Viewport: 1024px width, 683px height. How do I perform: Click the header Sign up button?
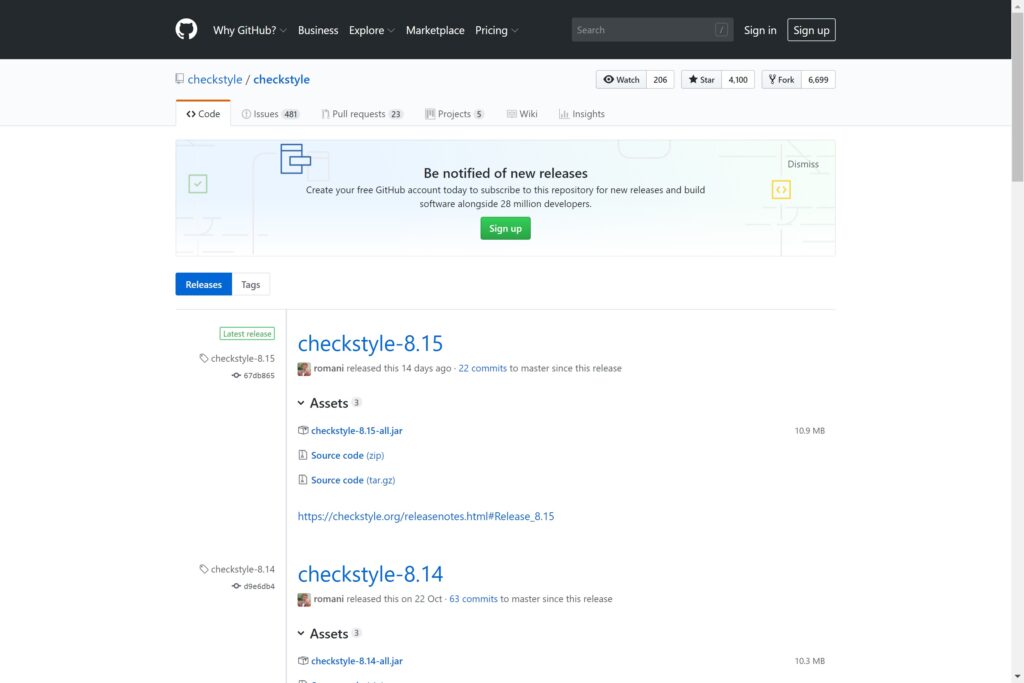(811, 30)
